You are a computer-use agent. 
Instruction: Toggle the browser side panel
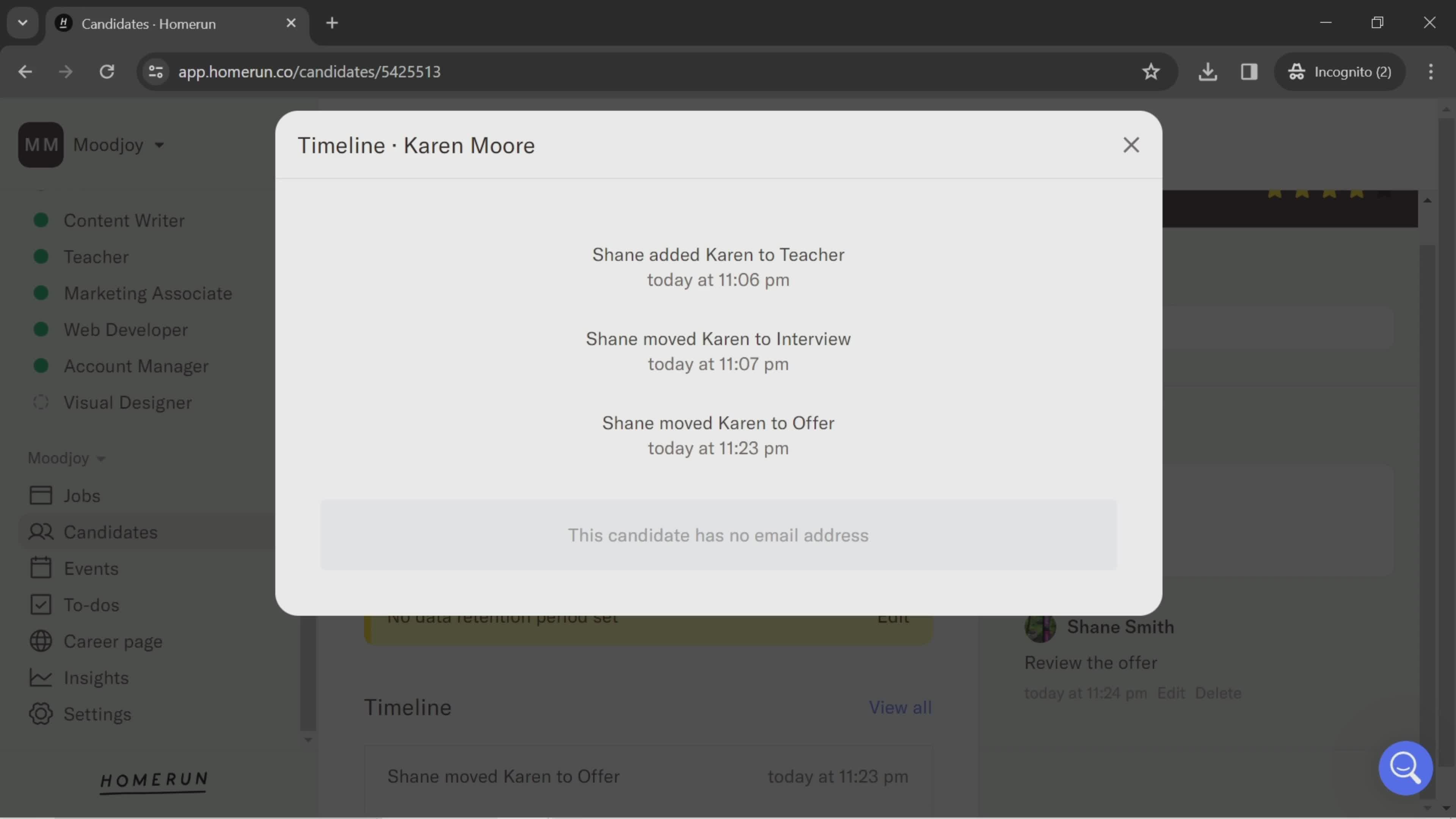[x=1249, y=72]
